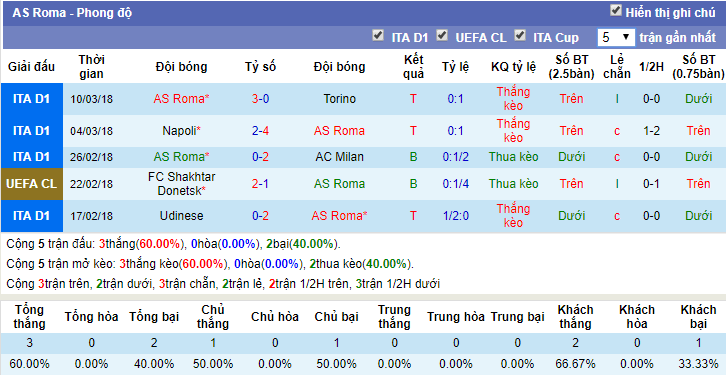Click the AS Roma - Phong độ title
Viewport: 726px width, 375px height.
72,12
